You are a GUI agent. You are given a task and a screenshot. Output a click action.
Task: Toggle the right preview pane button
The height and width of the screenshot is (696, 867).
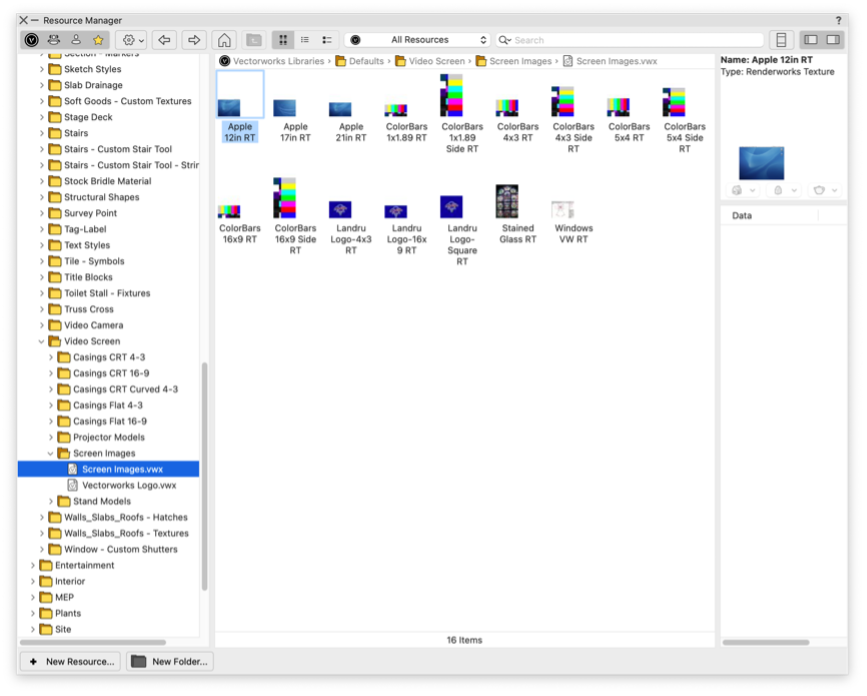coord(832,40)
